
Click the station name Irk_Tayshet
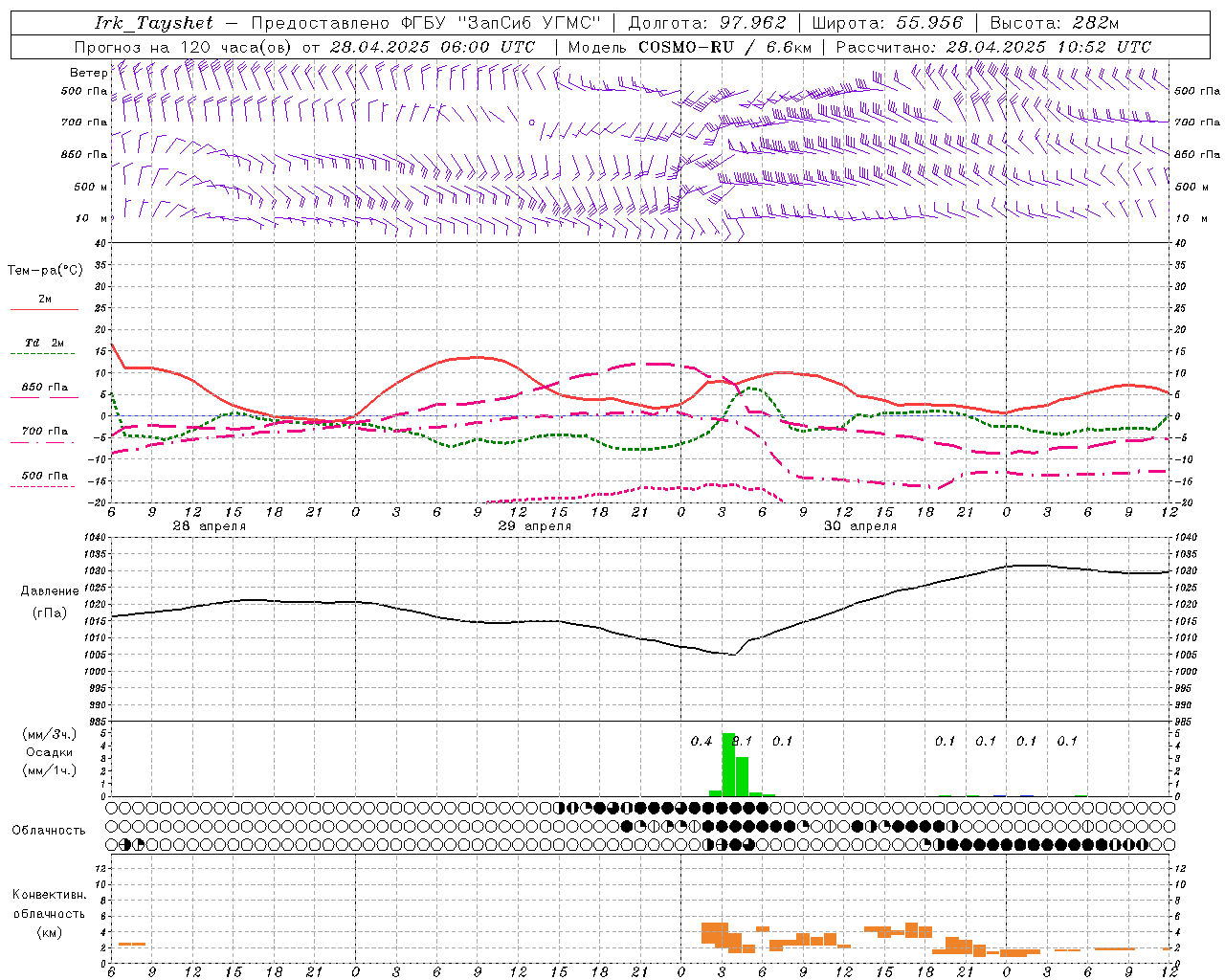[x=153, y=23]
